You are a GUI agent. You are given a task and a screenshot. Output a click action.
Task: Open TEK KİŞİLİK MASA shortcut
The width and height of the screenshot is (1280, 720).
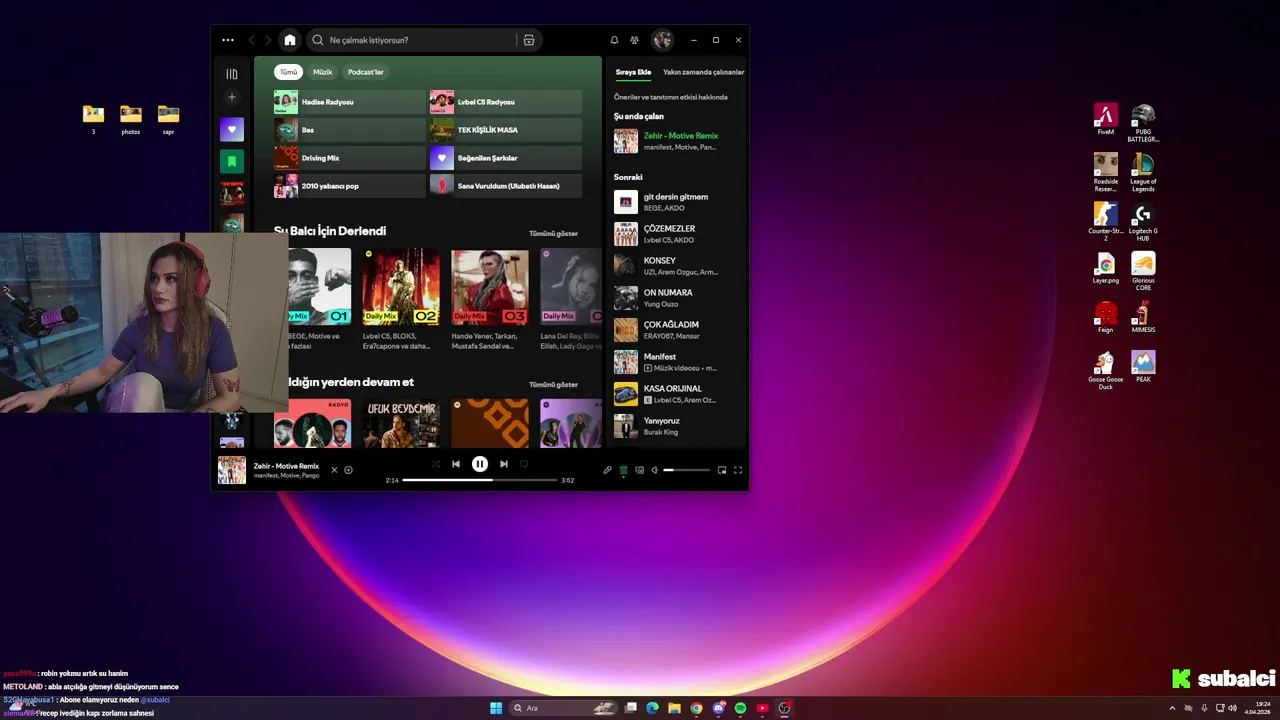tap(506, 130)
